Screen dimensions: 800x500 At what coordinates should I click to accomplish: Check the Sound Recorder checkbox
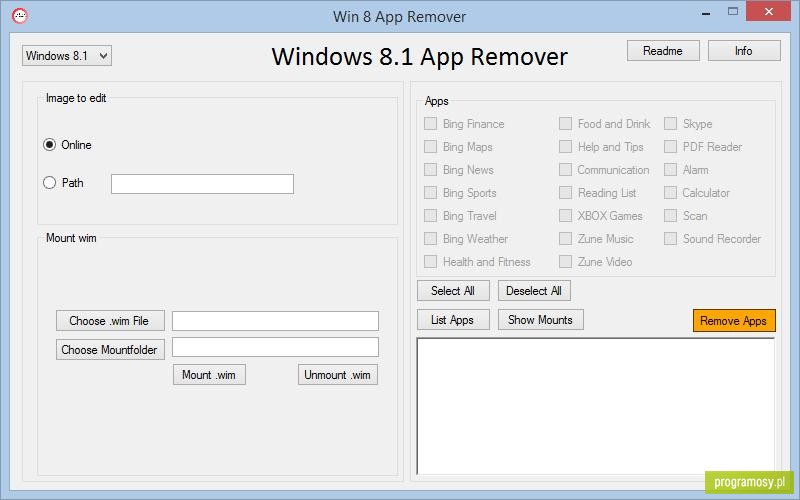670,238
